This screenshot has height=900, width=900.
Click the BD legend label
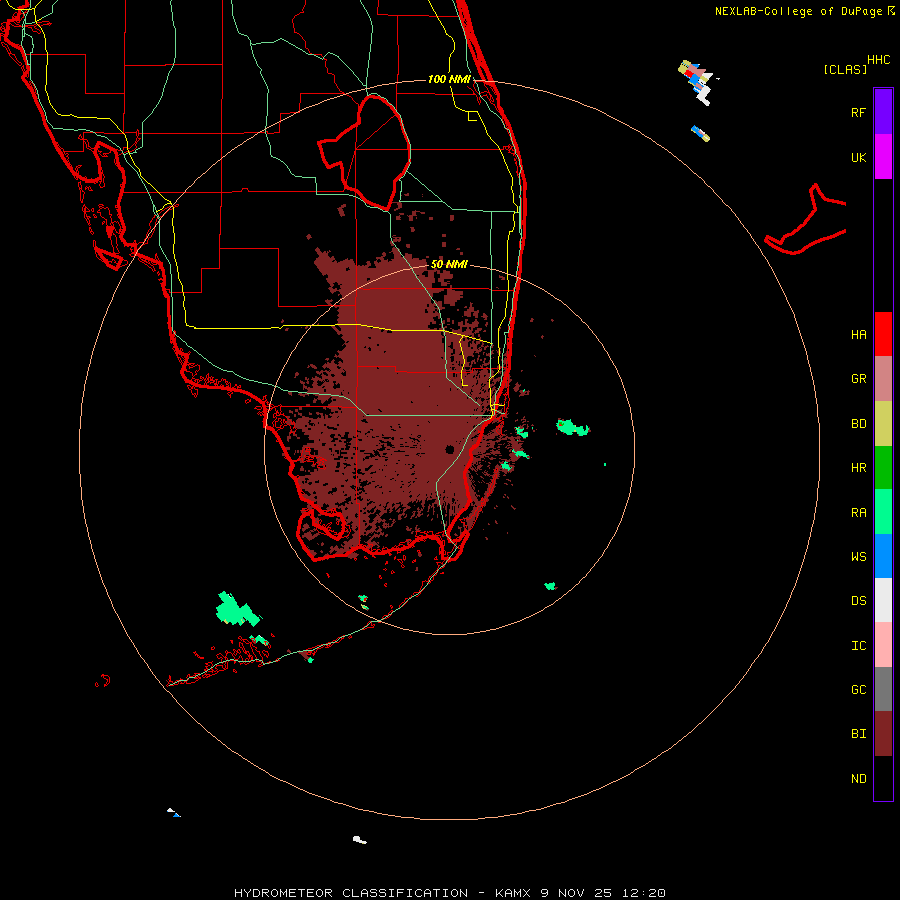pyautogui.click(x=858, y=424)
